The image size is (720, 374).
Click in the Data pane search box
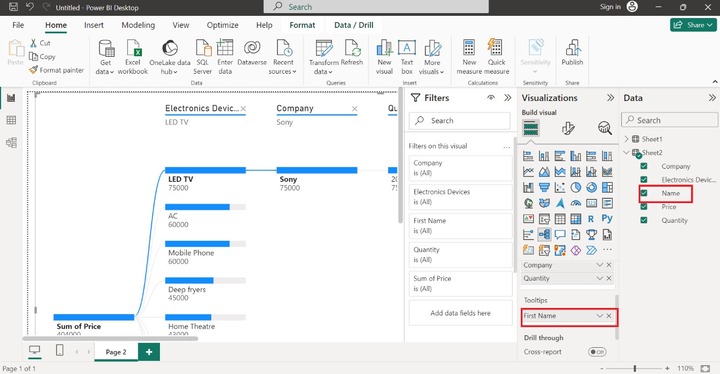669,120
